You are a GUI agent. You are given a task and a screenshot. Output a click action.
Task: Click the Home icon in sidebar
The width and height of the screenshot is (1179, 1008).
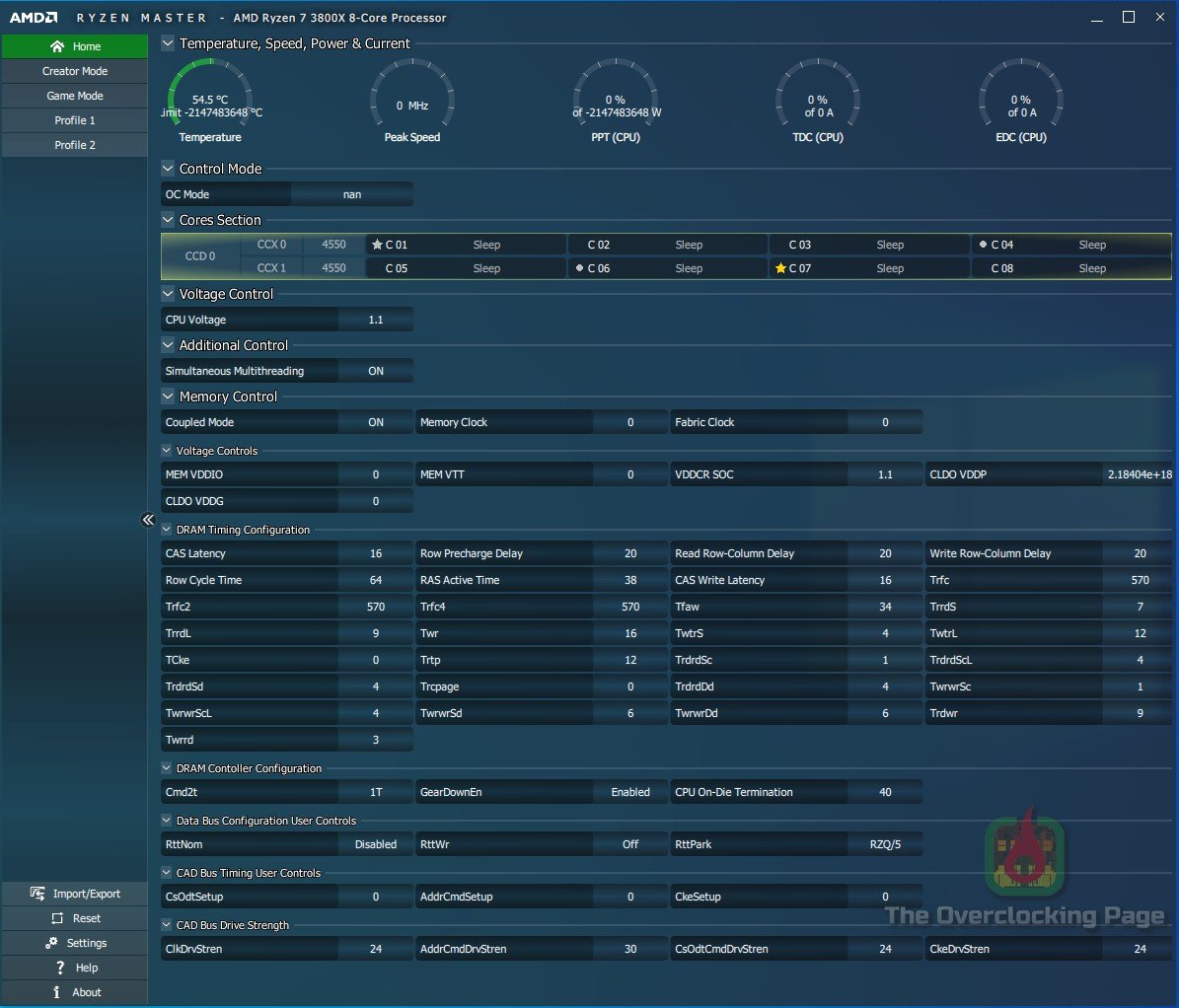[x=57, y=46]
